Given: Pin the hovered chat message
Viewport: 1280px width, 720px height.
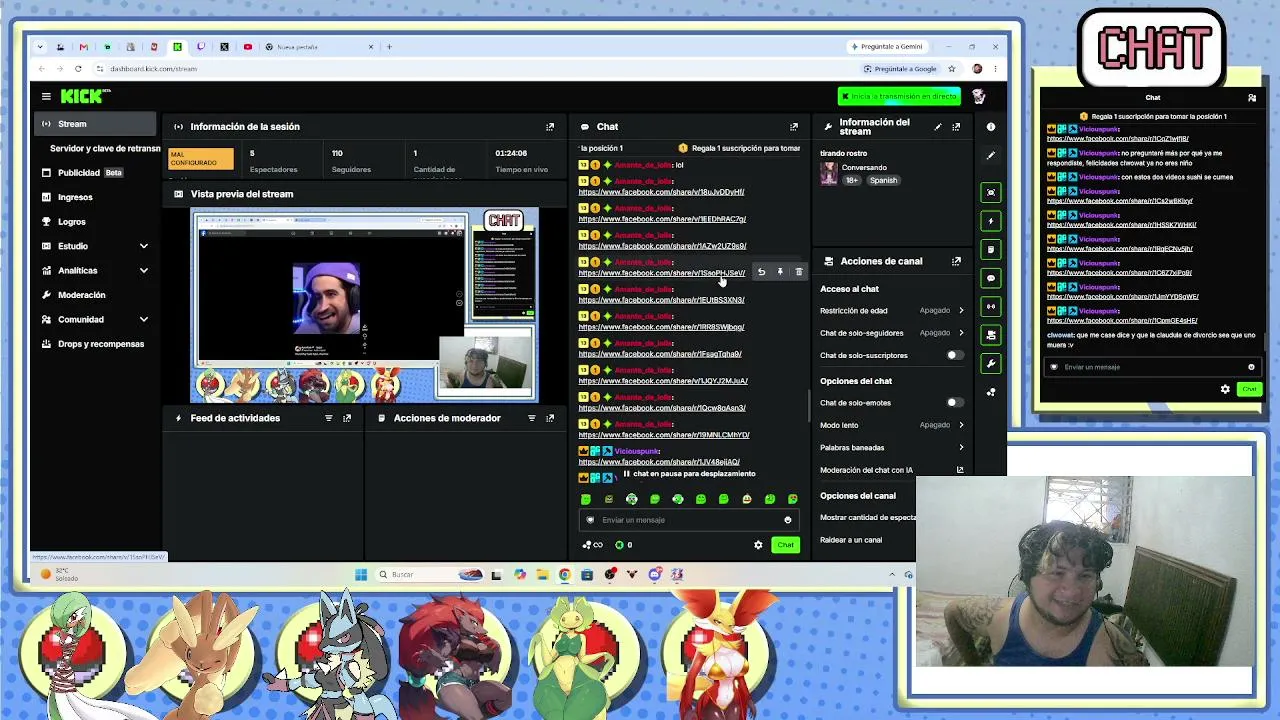Looking at the screenshot, I should click(780, 272).
